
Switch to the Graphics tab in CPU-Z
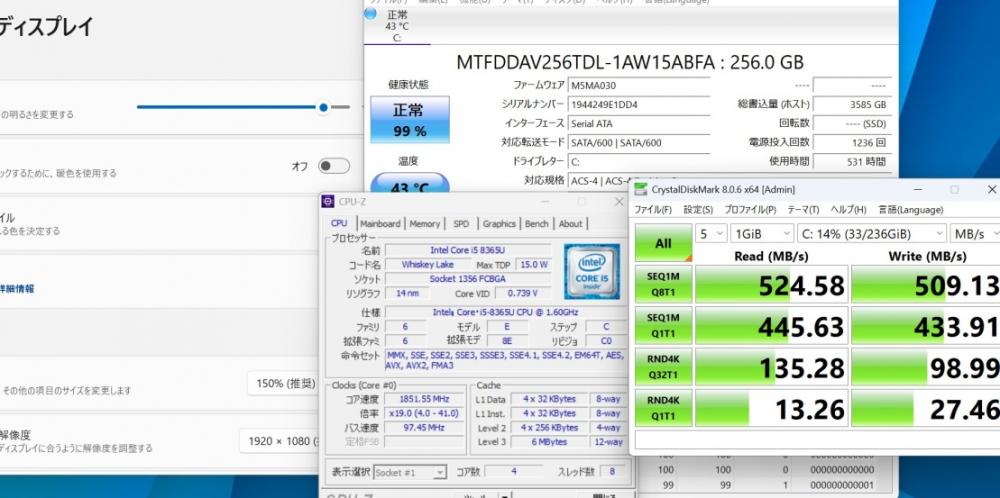pyautogui.click(x=499, y=224)
